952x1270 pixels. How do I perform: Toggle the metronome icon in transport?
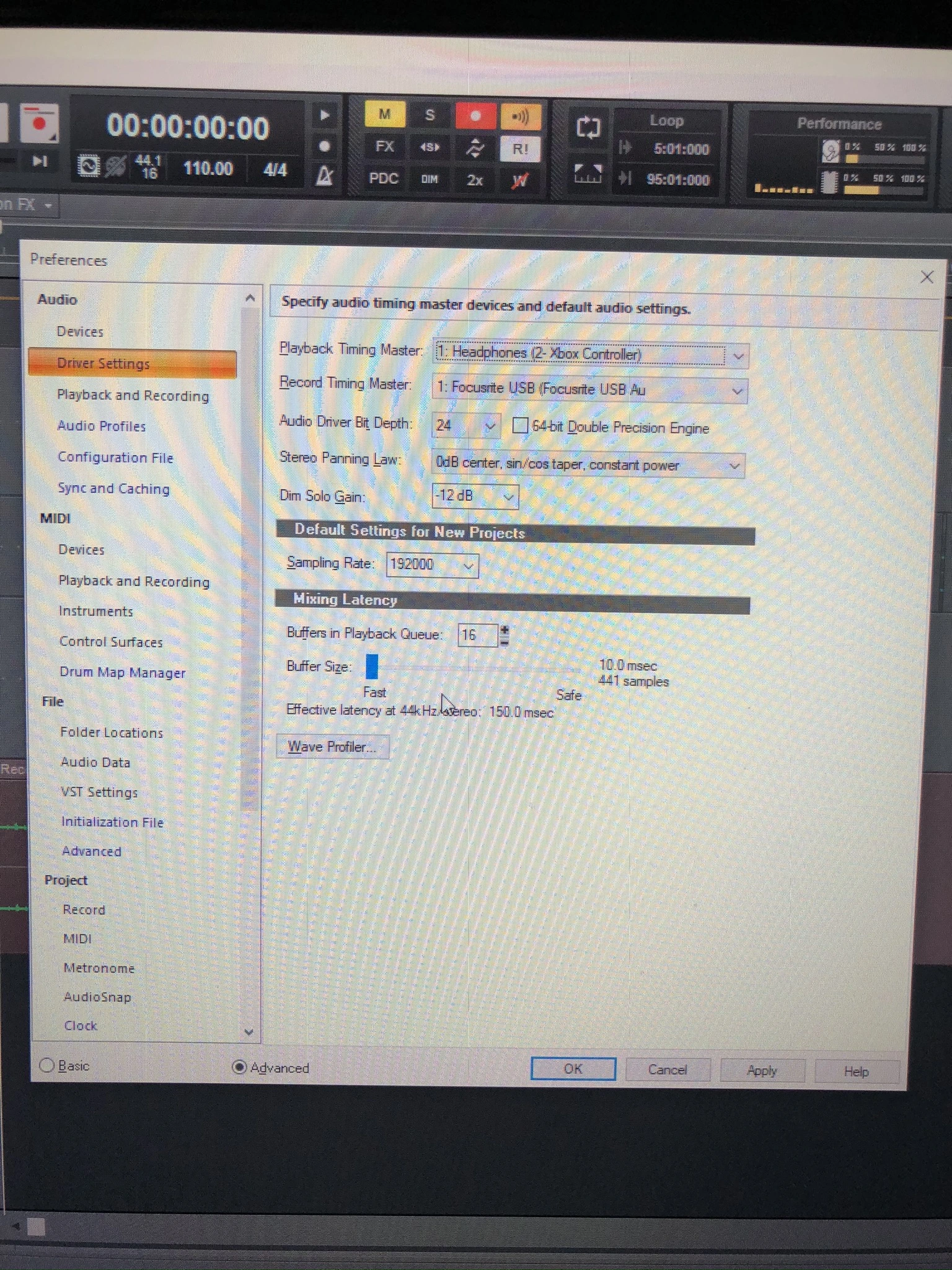(x=324, y=177)
